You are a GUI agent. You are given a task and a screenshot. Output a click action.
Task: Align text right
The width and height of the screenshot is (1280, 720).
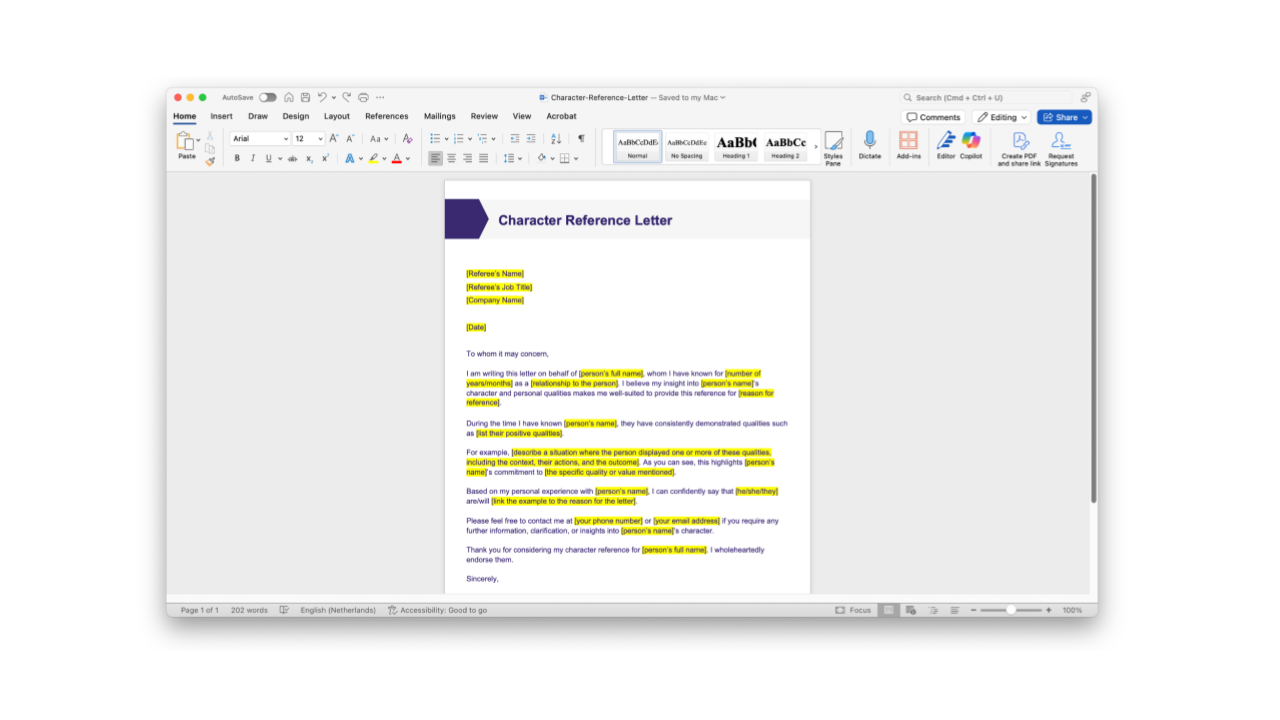[x=467, y=158]
